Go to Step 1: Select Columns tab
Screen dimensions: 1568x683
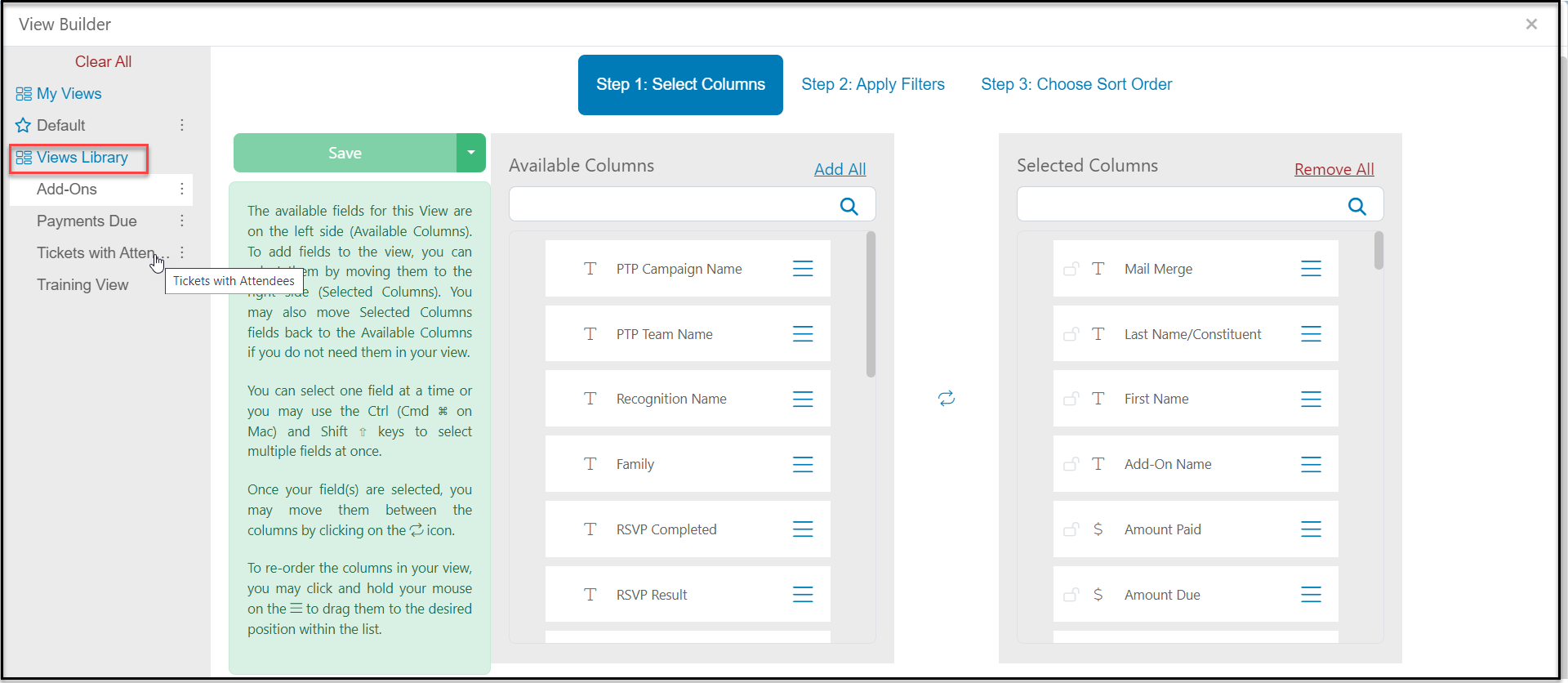[680, 85]
